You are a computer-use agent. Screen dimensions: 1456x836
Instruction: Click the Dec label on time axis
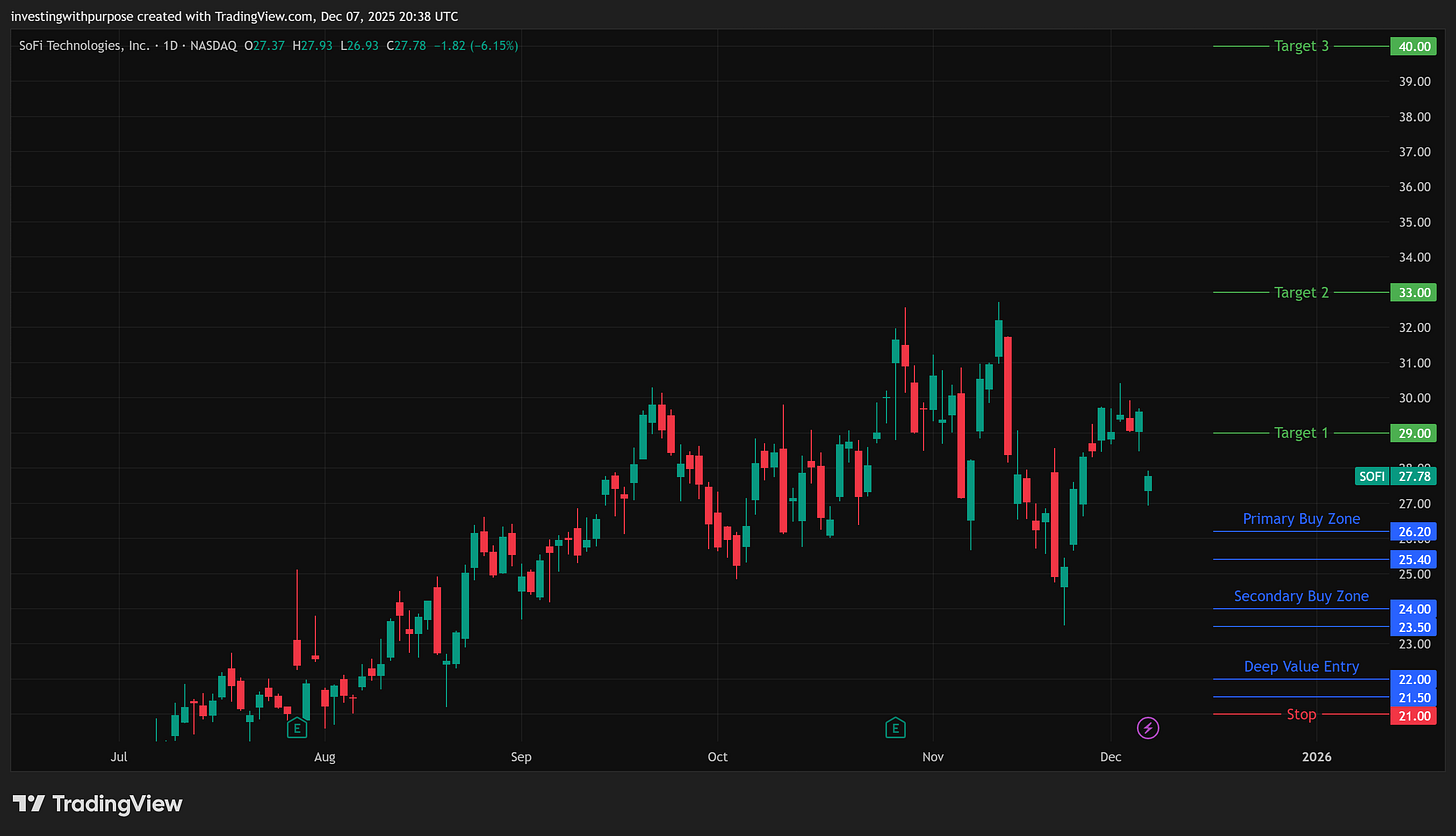point(1110,757)
